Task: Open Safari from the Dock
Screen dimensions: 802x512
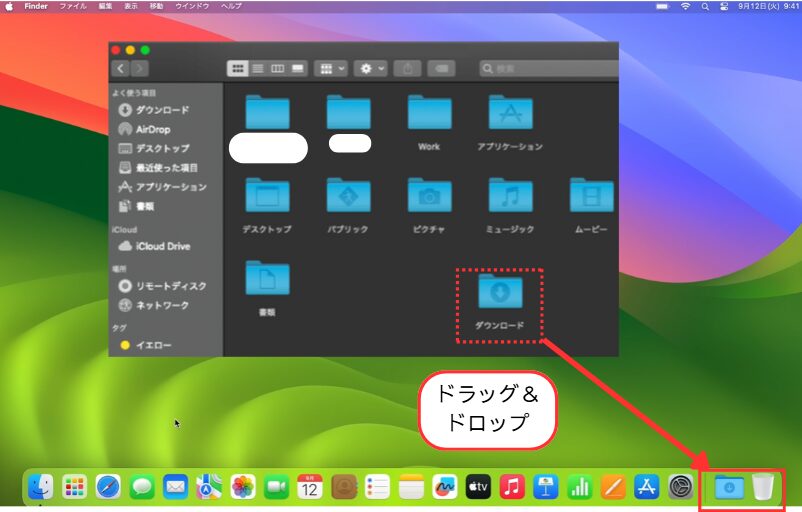Action: [x=108, y=487]
